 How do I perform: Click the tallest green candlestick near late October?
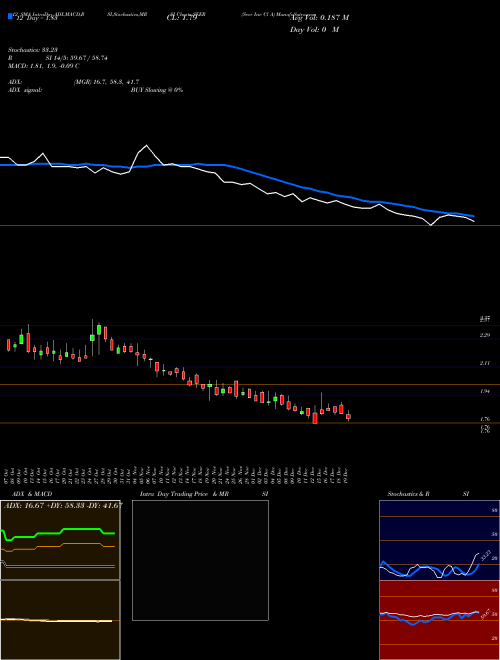[99, 330]
